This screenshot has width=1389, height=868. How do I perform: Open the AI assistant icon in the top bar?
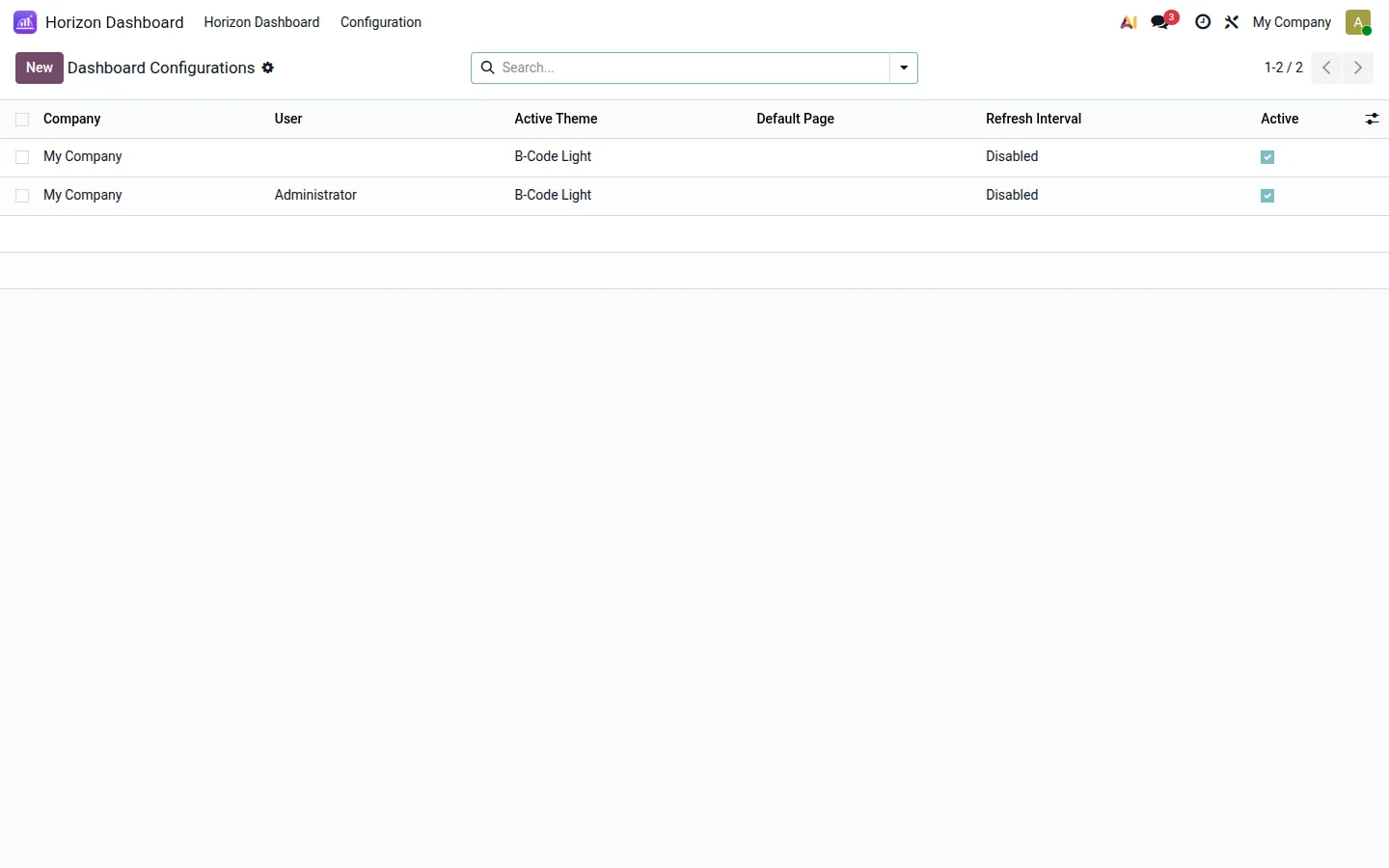1129,22
